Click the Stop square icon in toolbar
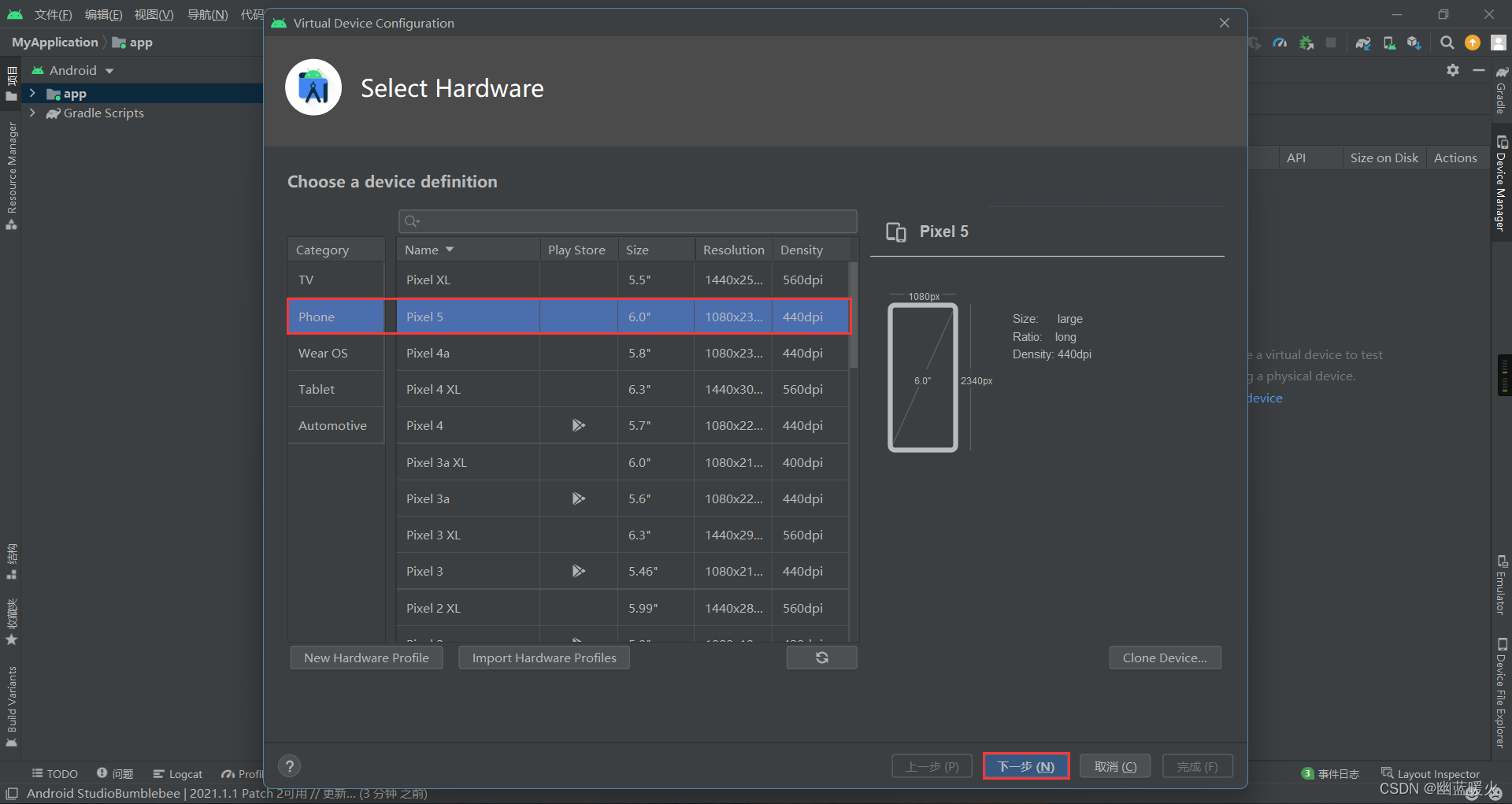Image resolution: width=1512 pixels, height=804 pixels. click(1331, 43)
